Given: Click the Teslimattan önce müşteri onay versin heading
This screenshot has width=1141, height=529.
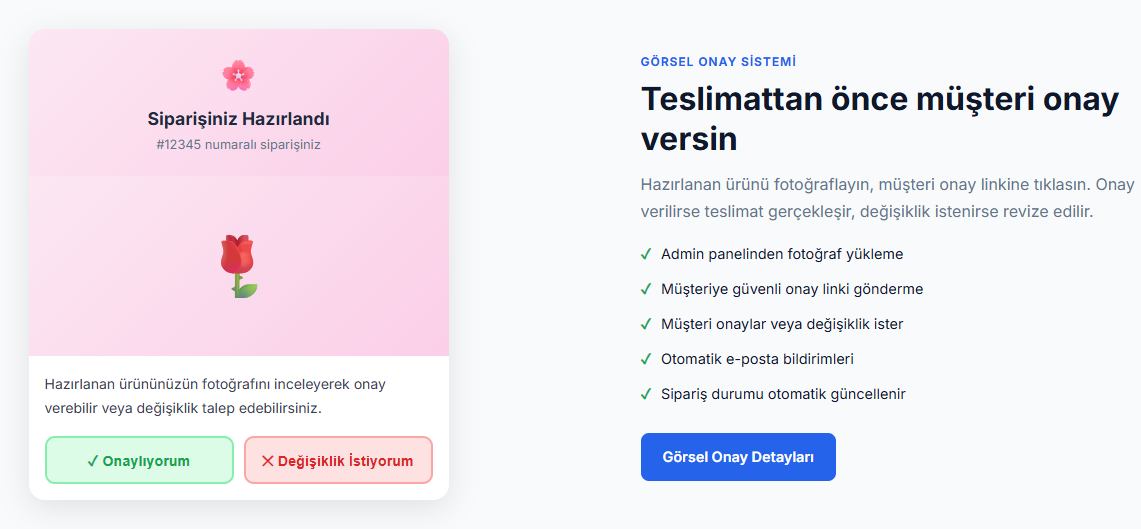Looking at the screenshot, I should tap(880, 119).
